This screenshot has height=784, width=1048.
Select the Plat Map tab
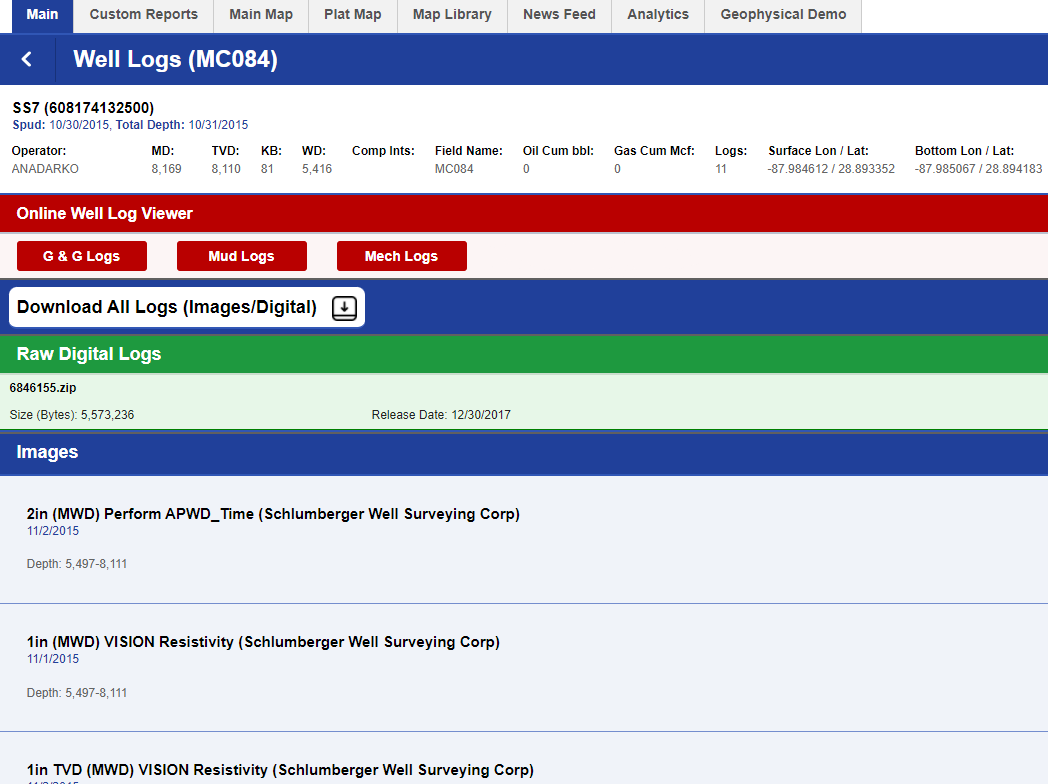point(352,15)
